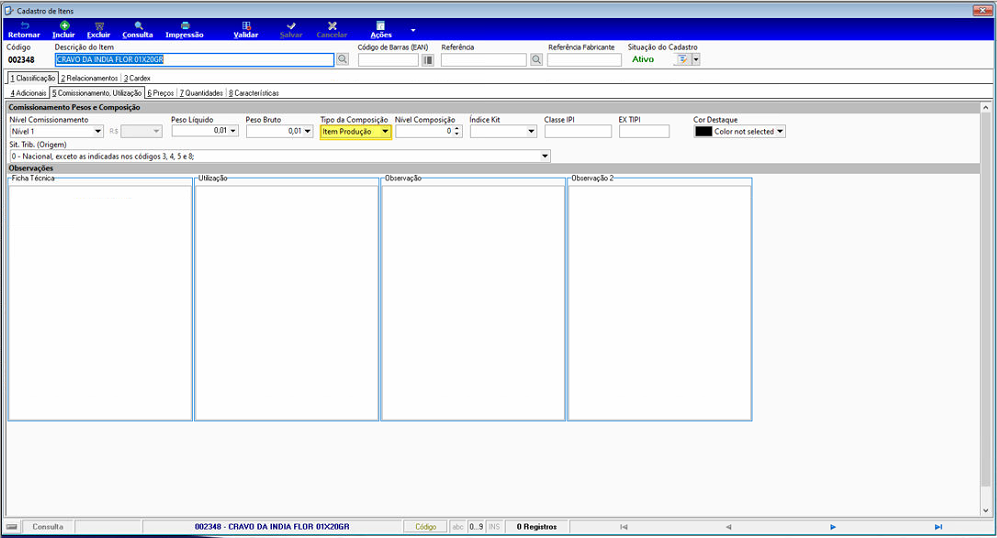Open the Peso Líquido dropdown arrow
The width and height of the screenshot is (997, 538).
point(233,131)
